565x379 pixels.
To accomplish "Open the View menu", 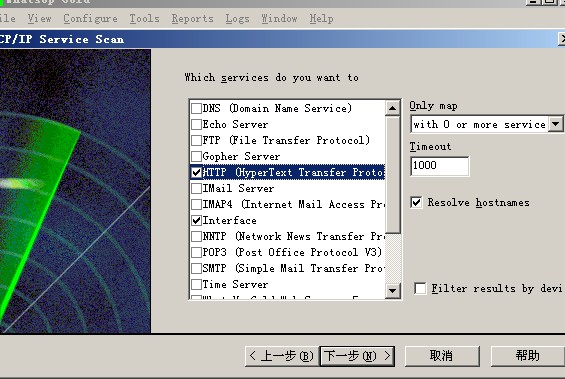I will tap(39, 18).
